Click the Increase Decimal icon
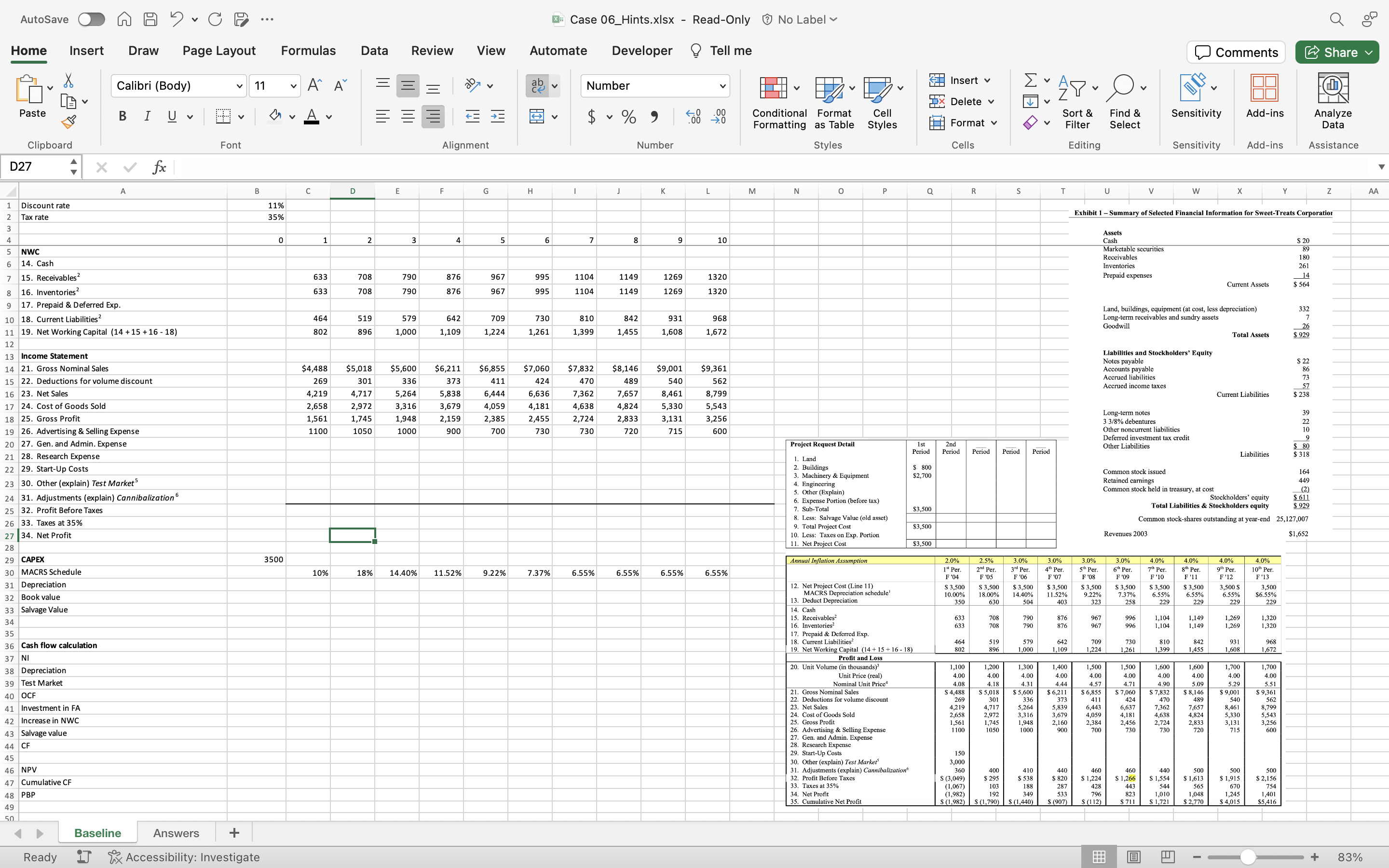 [692, 117]
